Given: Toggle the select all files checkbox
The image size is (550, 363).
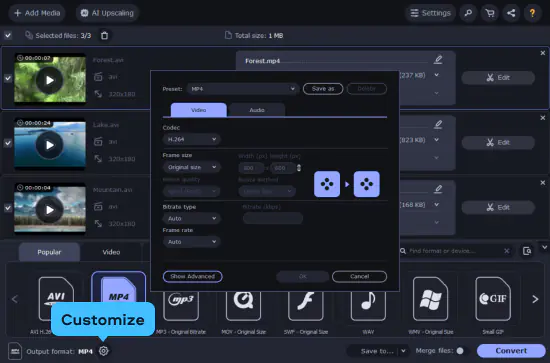Looking at the screenshot, I should pos(8,35).
